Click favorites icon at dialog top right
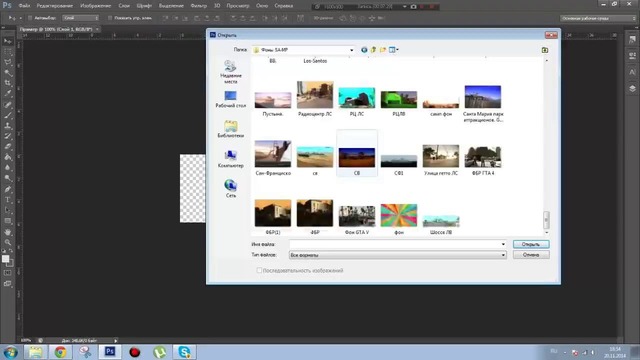The width and height of the screenshot is (640, 360). coord(545,50)
